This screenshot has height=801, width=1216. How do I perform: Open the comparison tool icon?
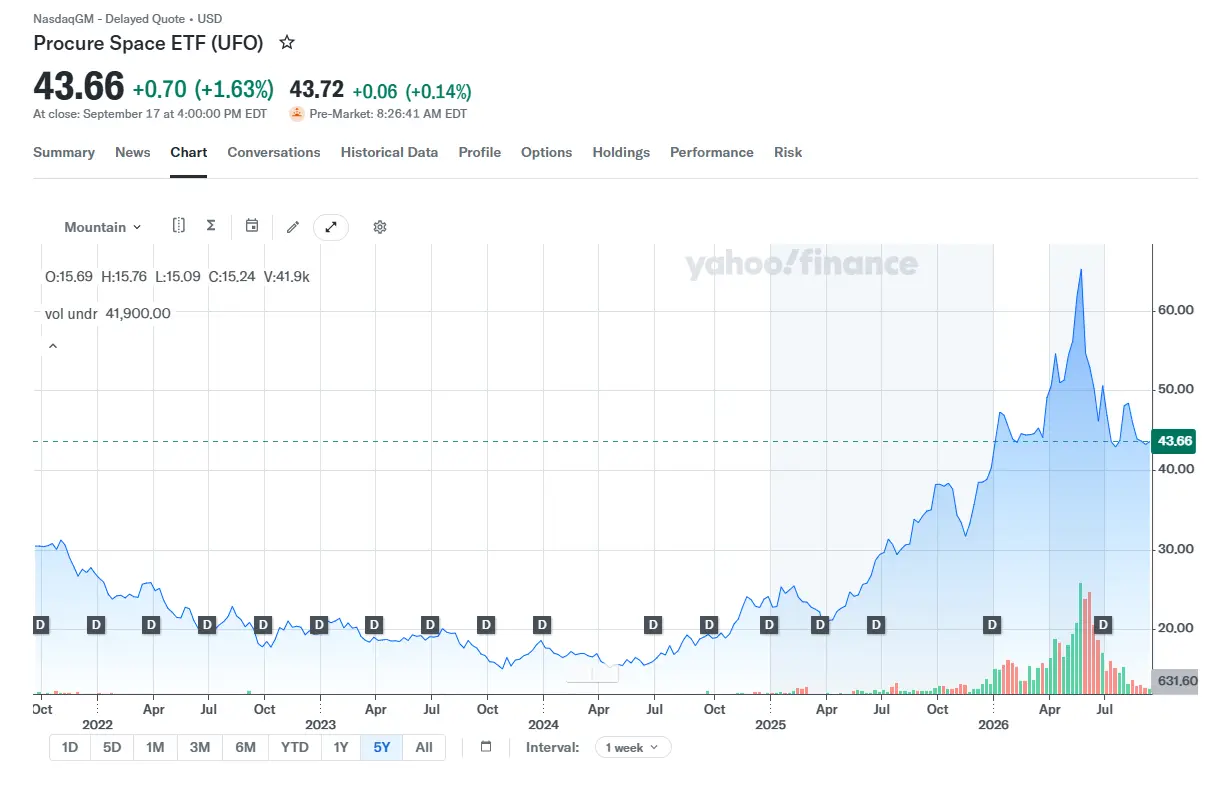[178, 226]
